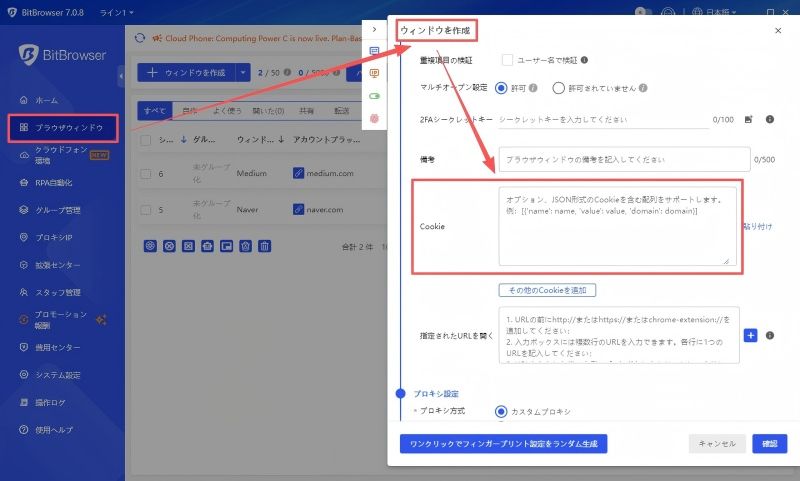Click ワンクリックでフィンガープリント設定をランダム生成
The width and height of the screenshot is (800, 481).
coord(502,443)
